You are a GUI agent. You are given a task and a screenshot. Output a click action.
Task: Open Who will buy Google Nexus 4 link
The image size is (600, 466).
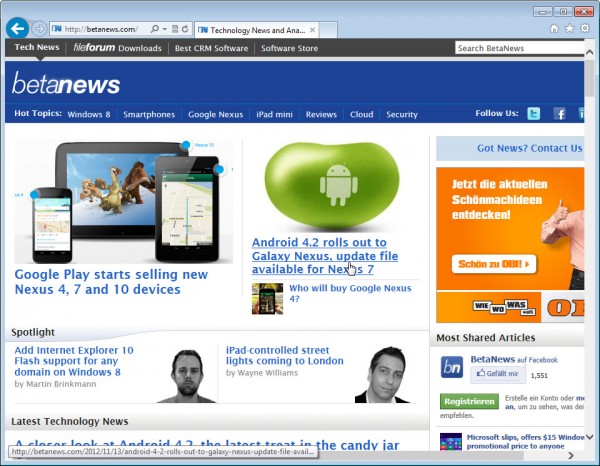click(x=350, y=293)
